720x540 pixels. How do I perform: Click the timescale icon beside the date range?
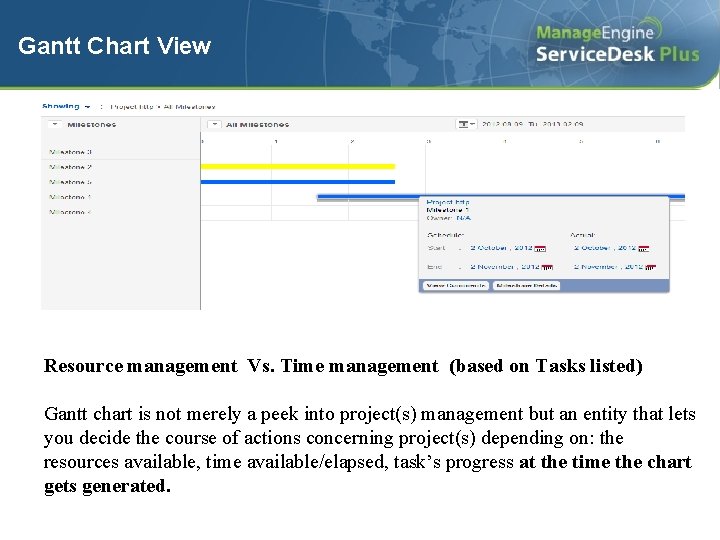pyautogui.click(x=466, y=124)
